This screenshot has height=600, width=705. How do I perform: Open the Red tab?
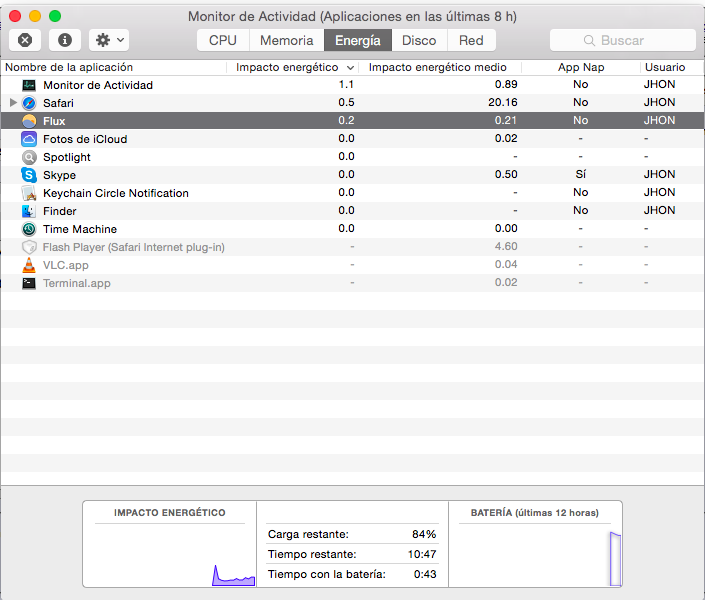[x=471, y=40]
